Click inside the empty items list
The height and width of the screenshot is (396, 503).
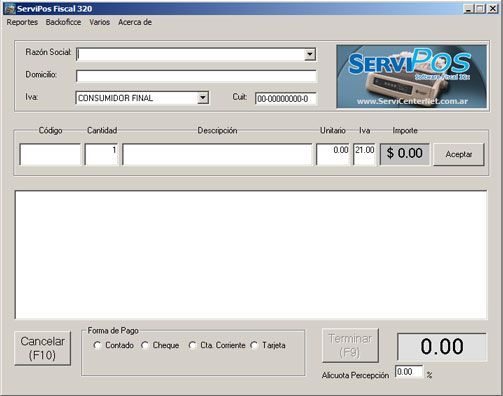[251, 255]
